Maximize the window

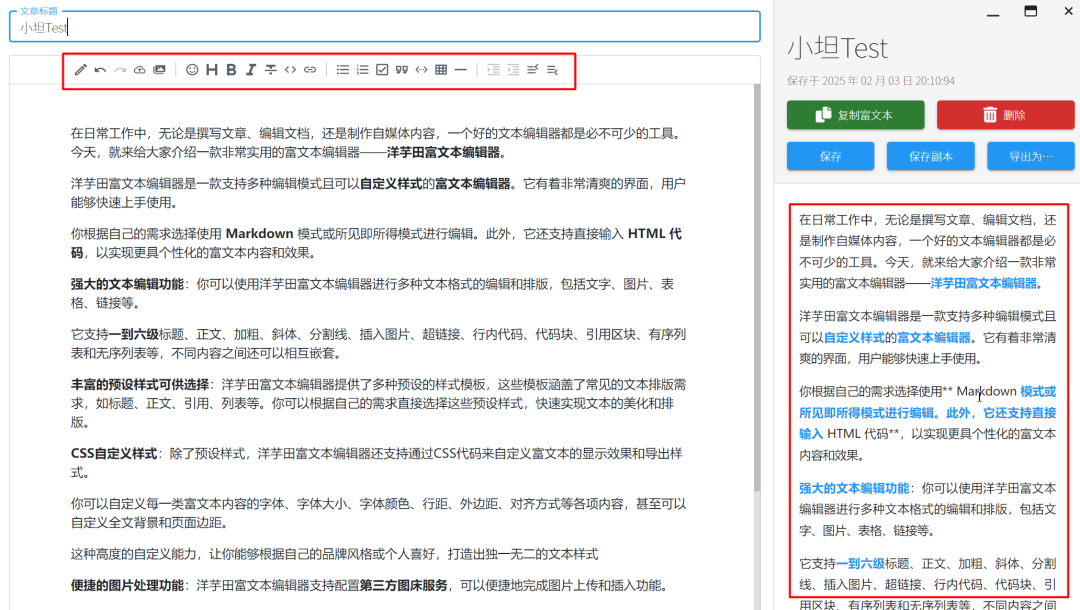point(1030,10)
